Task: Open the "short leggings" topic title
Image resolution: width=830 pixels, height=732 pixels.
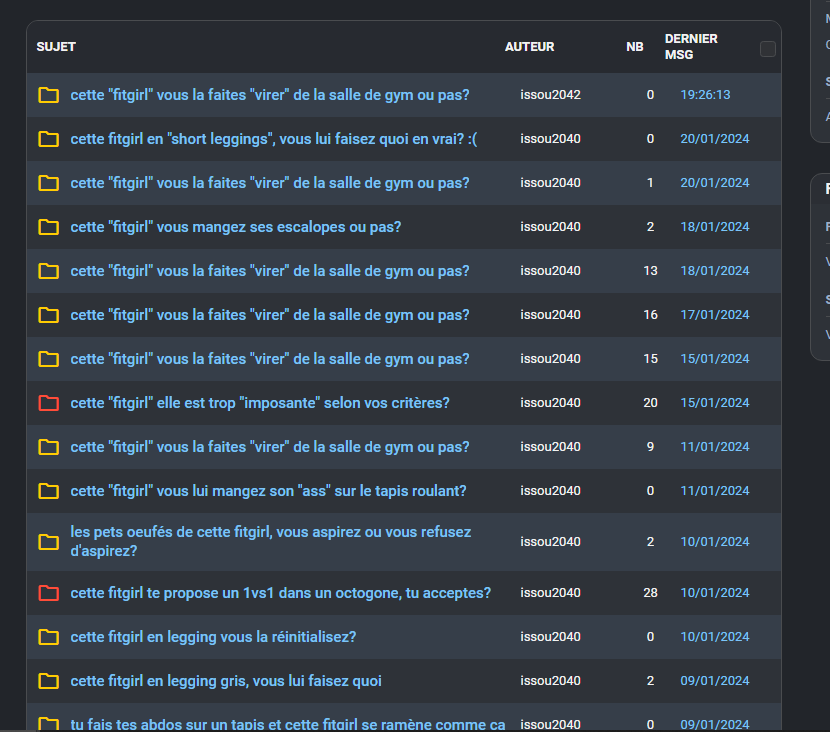Action: coord(273,139)
